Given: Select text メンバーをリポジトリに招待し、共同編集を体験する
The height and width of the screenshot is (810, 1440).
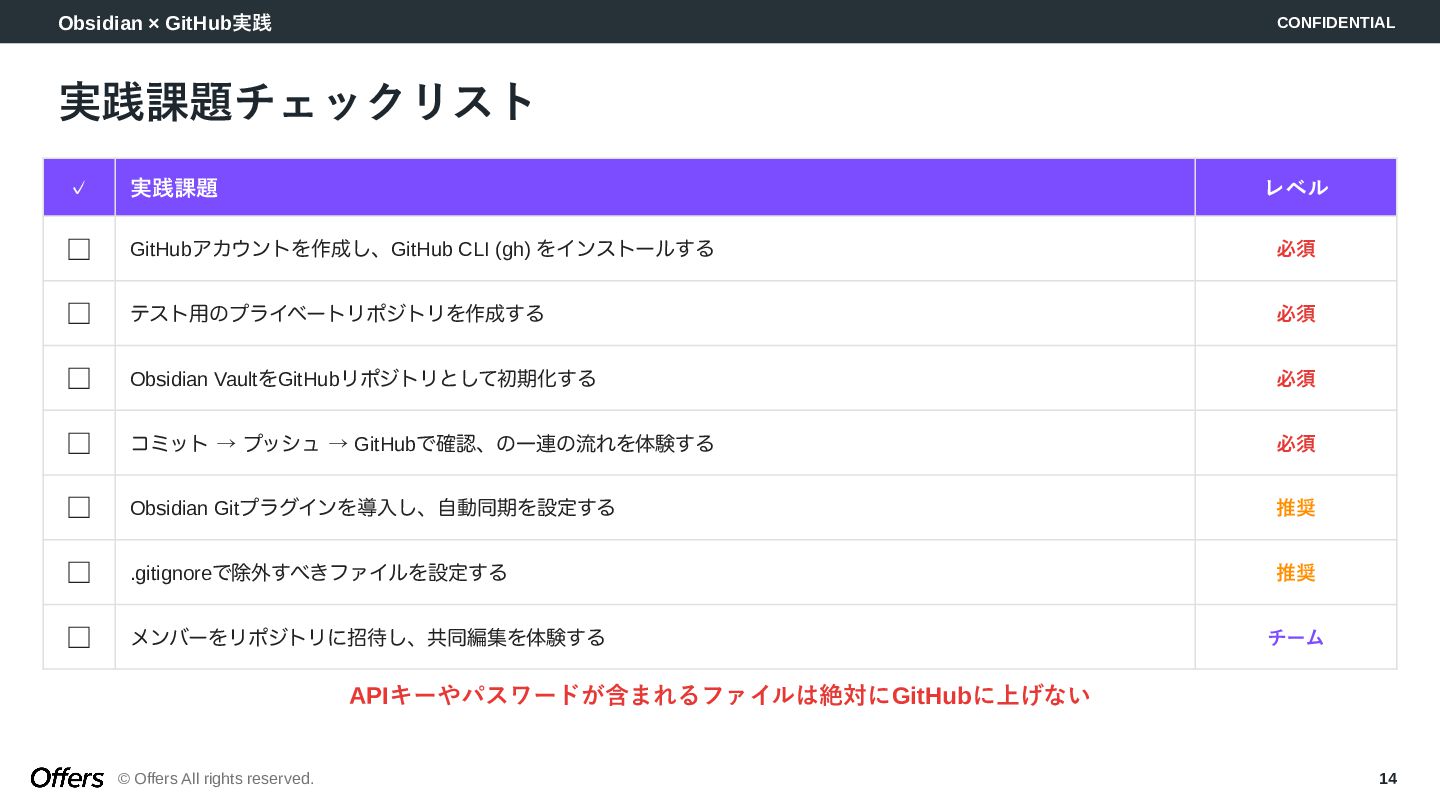Looking at the screenshot, I should (368, 637).
